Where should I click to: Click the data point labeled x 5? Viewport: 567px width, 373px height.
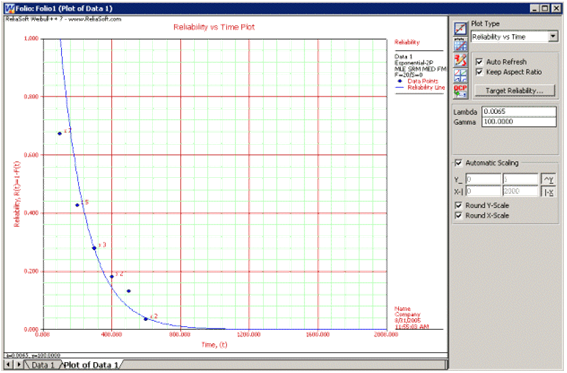coord(77,205)
